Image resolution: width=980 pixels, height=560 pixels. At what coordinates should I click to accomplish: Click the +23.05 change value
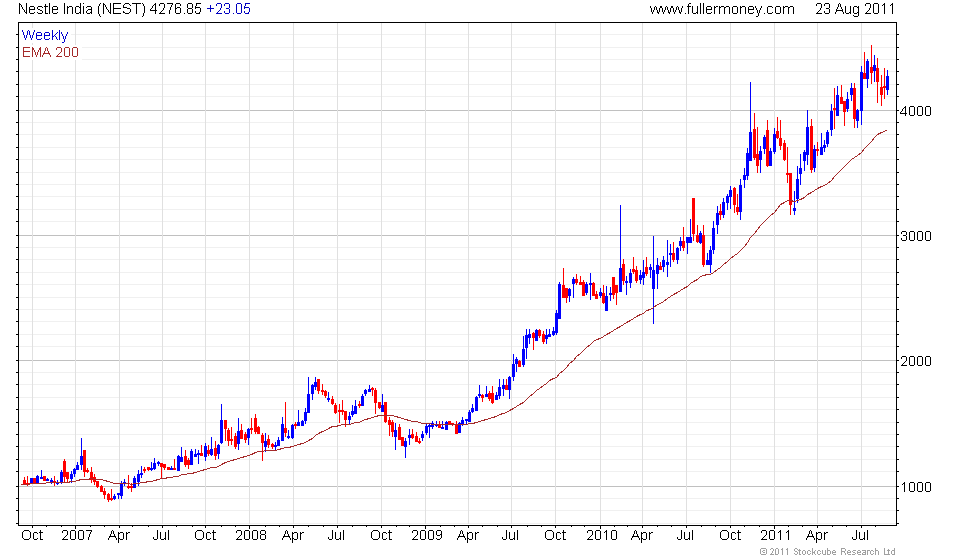point(228,9)
